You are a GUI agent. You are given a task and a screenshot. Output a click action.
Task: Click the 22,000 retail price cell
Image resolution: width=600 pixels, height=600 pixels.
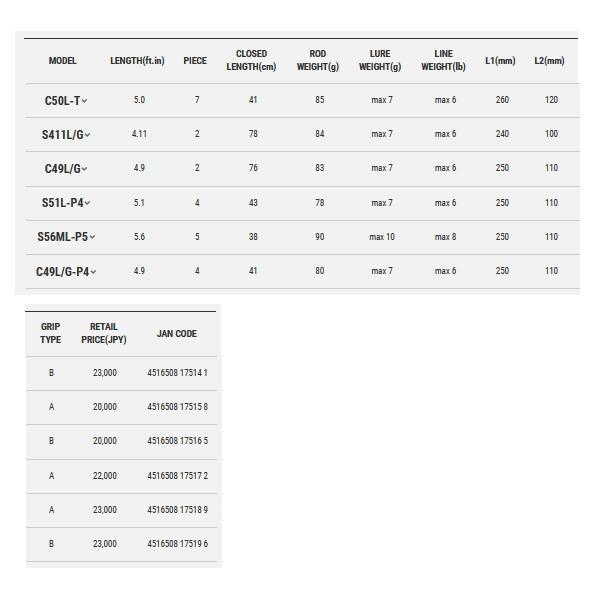coord(104,476)
